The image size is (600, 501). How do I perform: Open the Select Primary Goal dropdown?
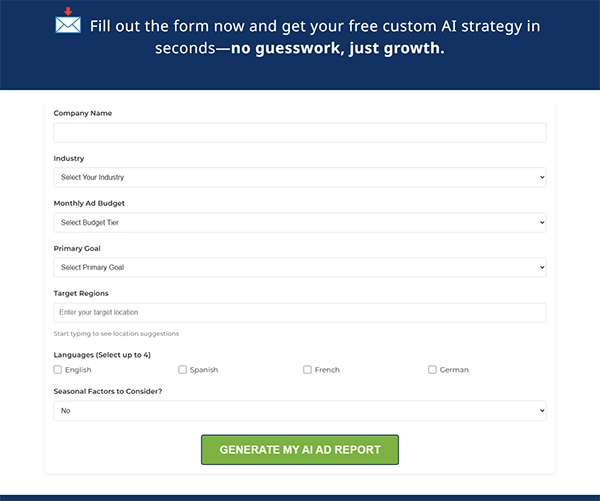300,267
